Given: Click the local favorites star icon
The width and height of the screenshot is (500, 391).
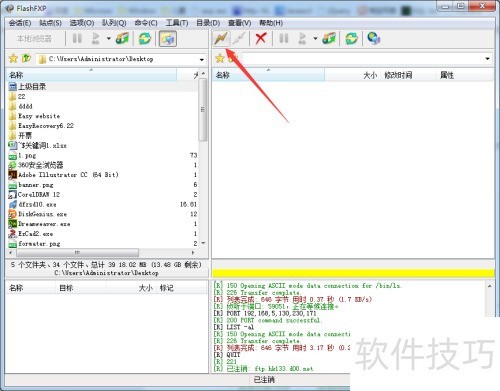Looking at the screenshot, I should 13,59.
